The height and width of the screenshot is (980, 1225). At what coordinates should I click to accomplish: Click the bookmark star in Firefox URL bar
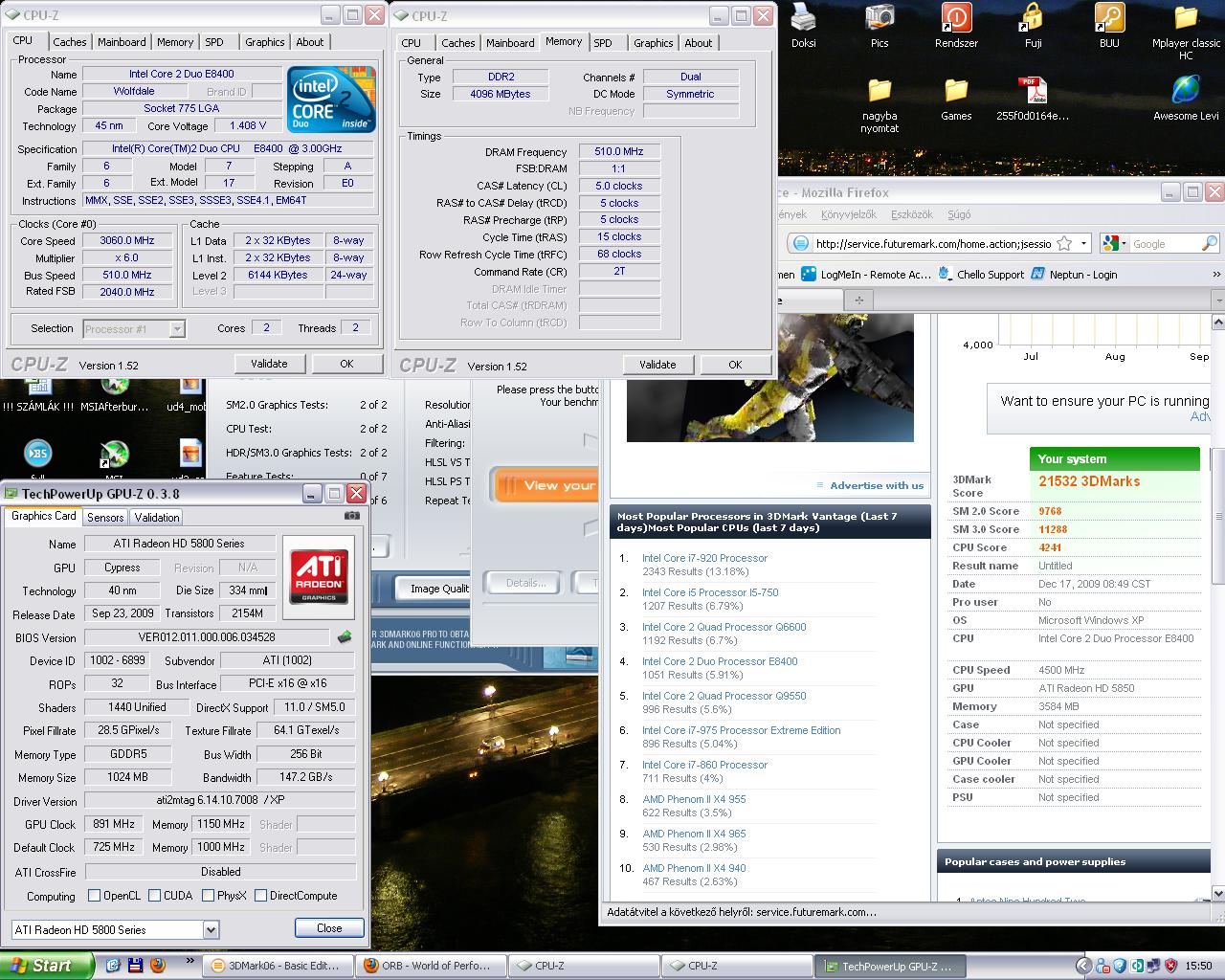click(1063, 244)
